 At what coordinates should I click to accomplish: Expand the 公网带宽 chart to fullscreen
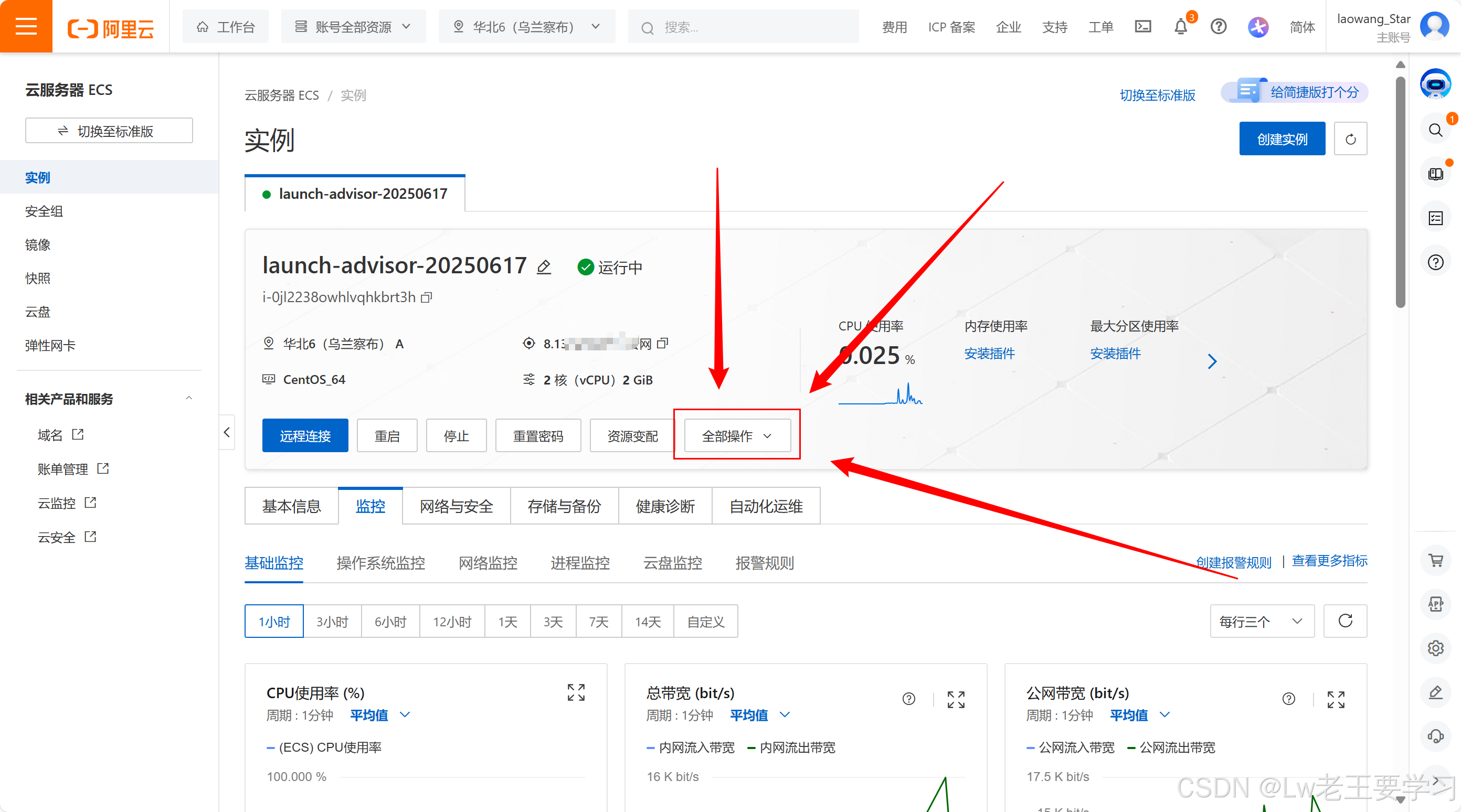1336,699
